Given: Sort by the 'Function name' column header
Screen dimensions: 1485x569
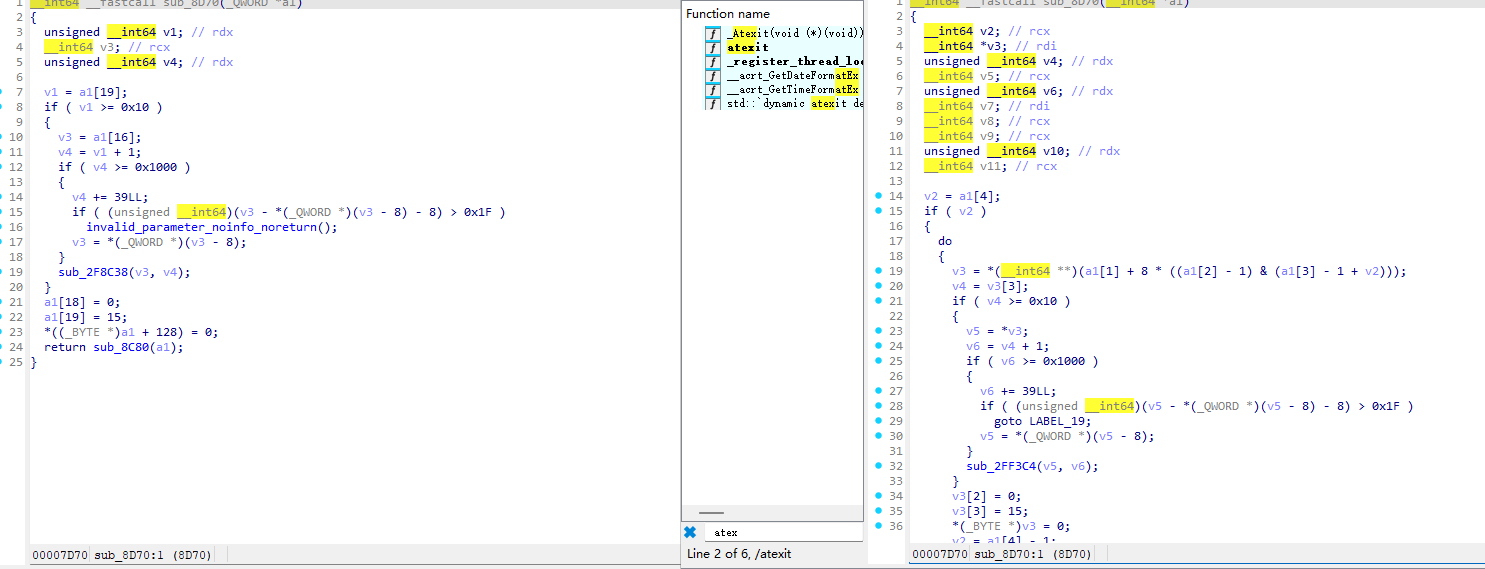Looking at the screenshot, I should coord(728,14).
